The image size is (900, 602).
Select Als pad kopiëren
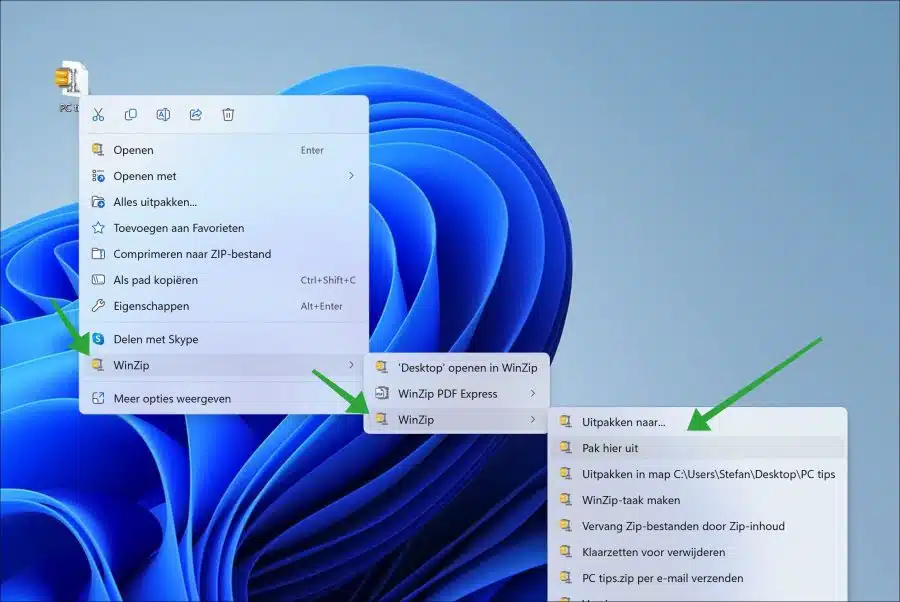pos(224,280)
